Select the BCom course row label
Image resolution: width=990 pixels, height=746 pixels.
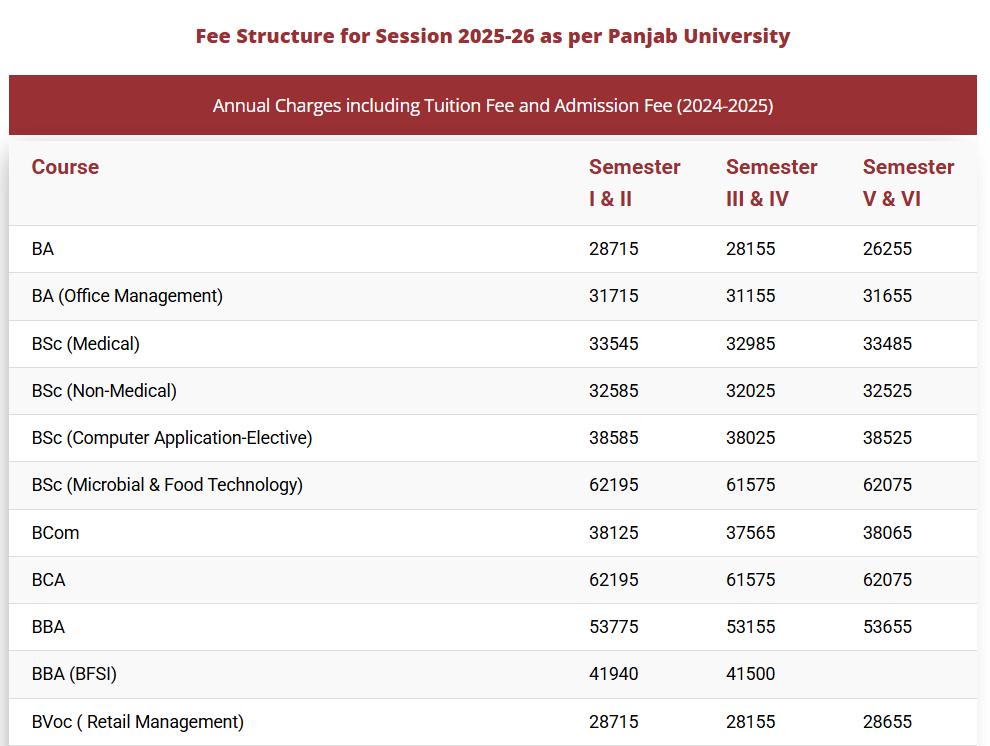point(55,533)
